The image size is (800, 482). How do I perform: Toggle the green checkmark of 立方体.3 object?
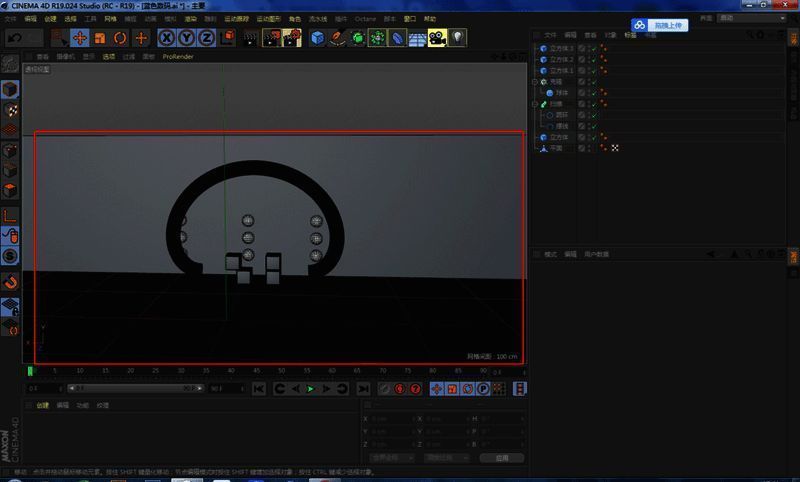[593, 48]
